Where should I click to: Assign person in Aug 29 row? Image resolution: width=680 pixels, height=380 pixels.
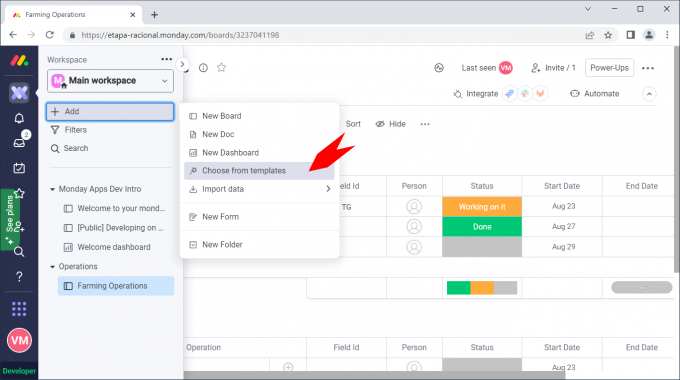point(414,247)
